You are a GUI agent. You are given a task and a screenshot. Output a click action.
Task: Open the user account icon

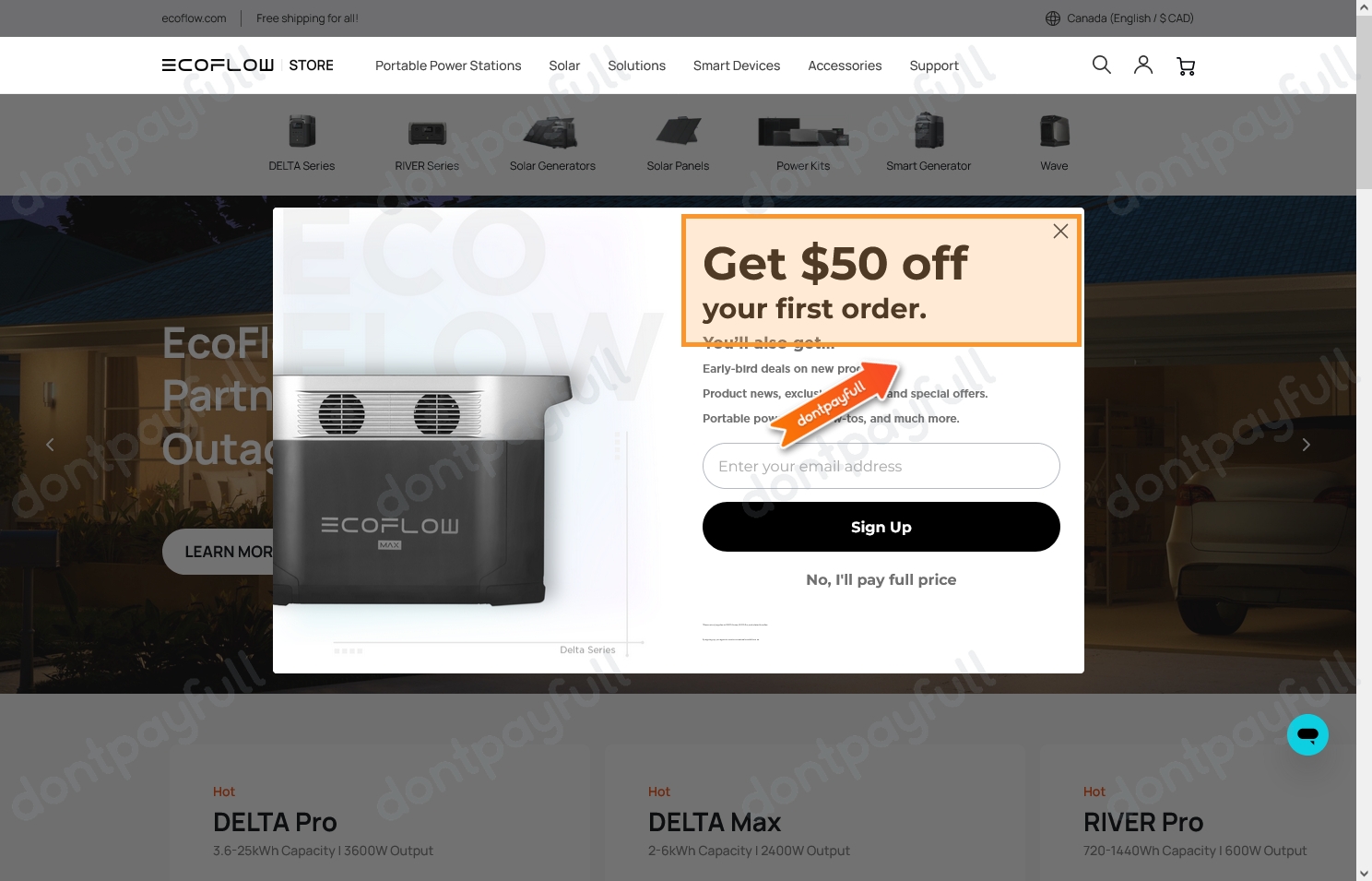[x=1143, y=65]
